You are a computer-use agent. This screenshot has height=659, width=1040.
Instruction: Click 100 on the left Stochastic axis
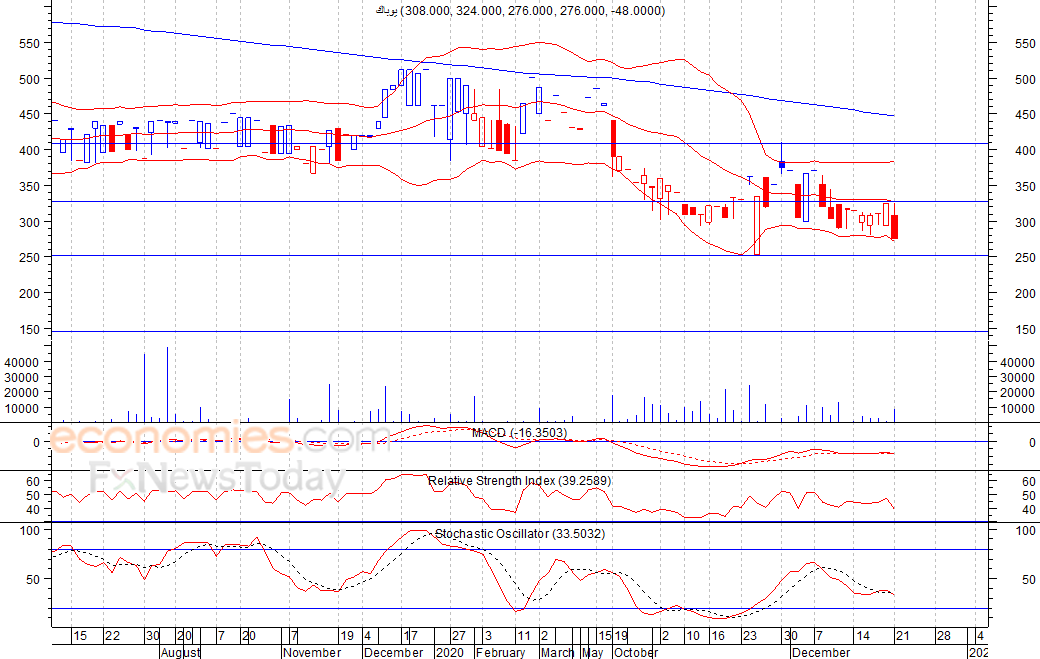[x=30, y=531]
